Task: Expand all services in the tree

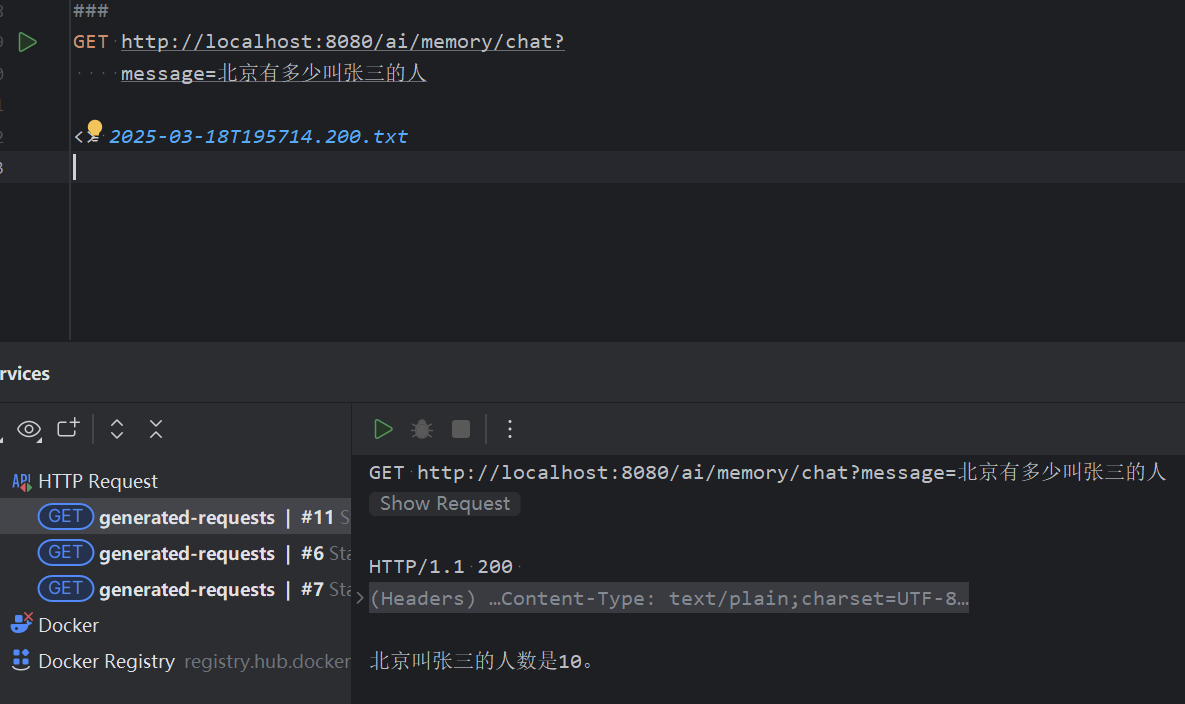Action: point(116,429)
